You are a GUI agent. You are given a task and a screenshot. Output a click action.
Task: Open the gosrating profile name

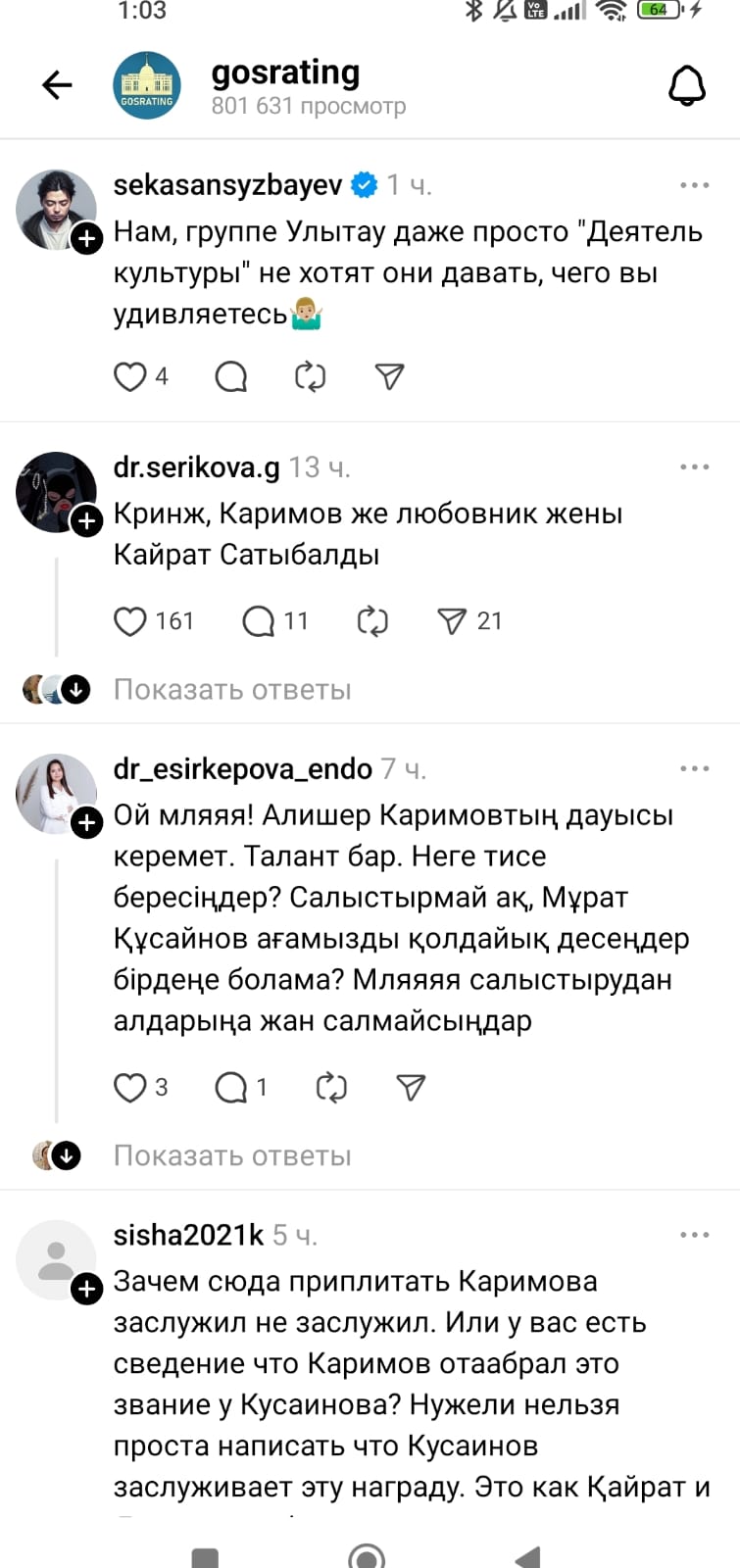point(285,73)
